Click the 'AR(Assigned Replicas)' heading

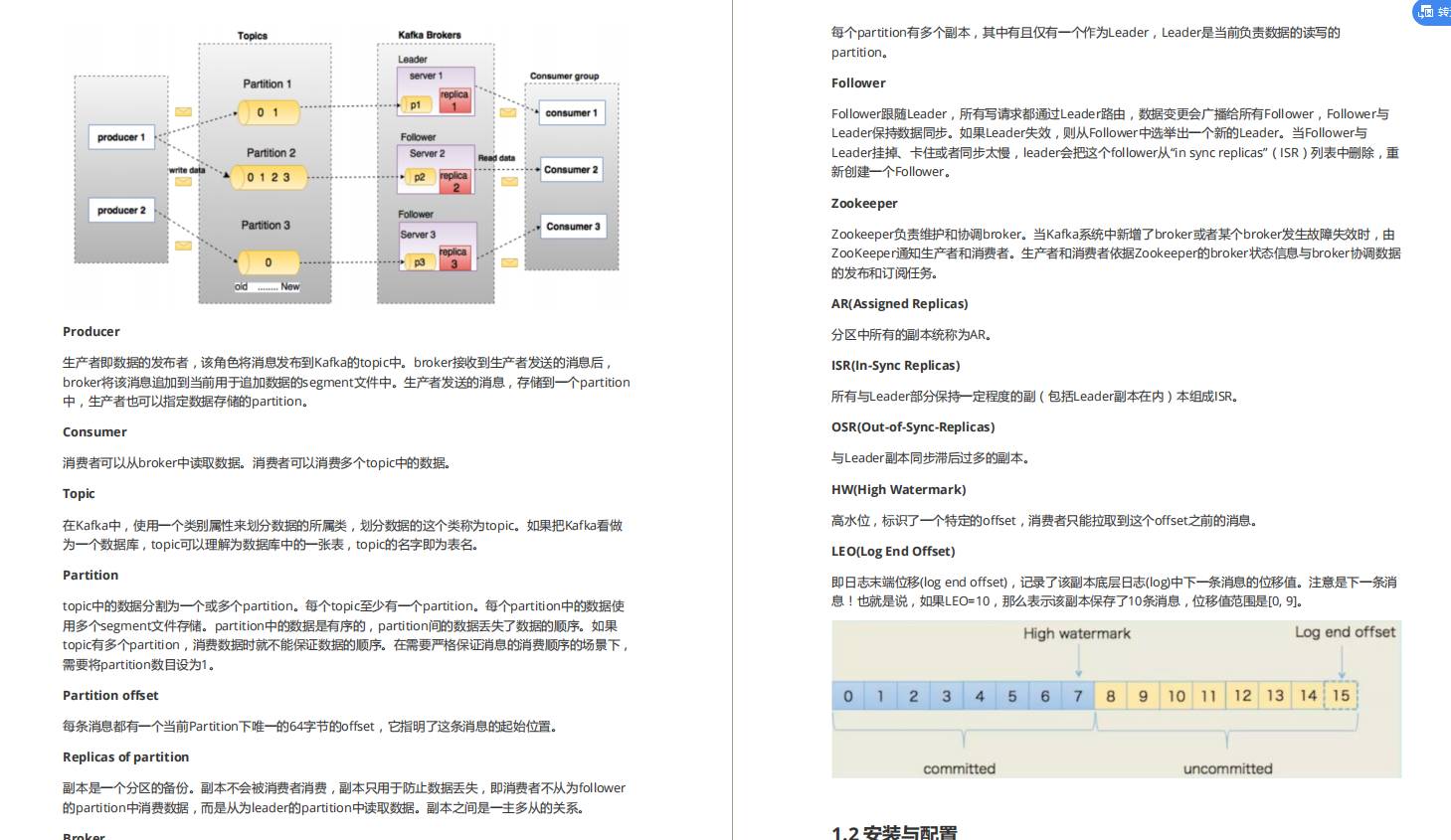click(x=900, y=304)
